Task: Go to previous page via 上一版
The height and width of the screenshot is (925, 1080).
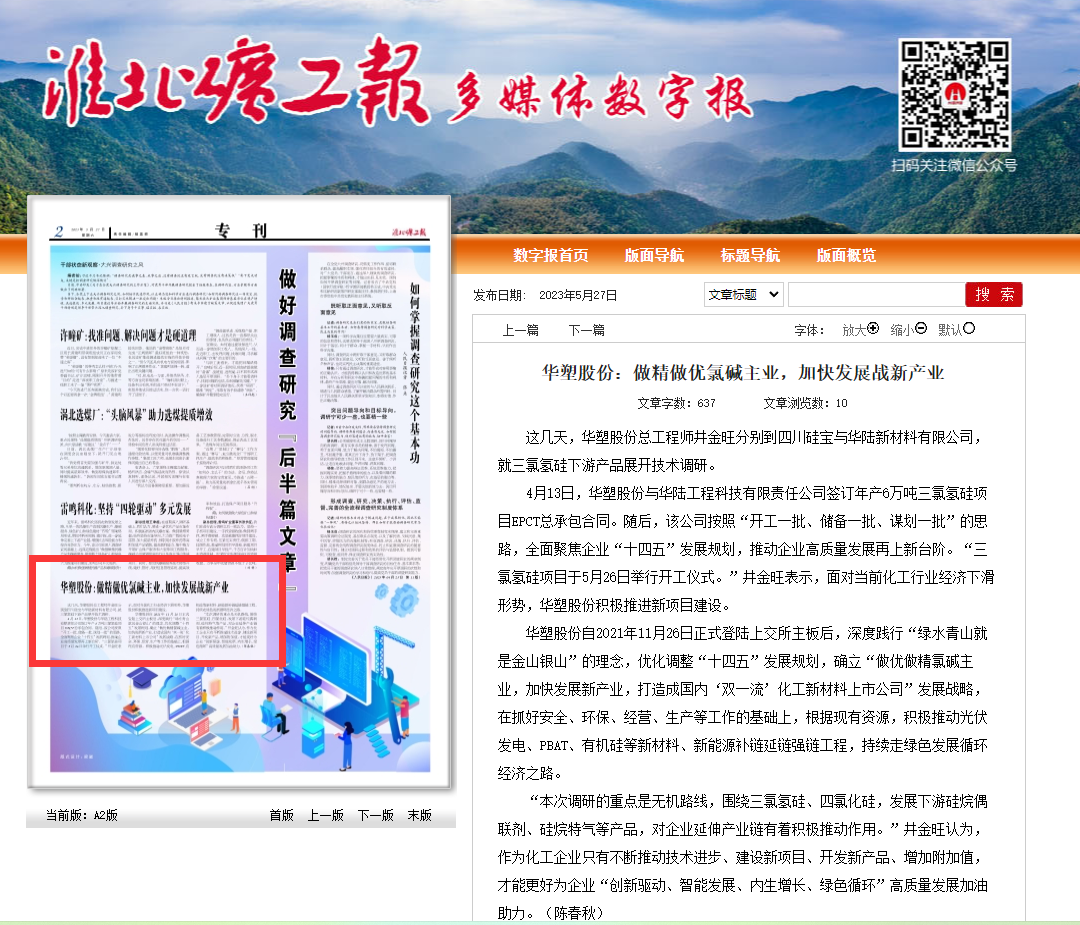Action: coord(325,815)
